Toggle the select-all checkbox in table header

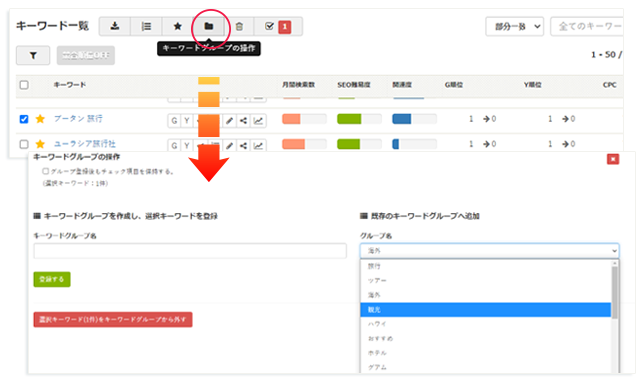24,85
